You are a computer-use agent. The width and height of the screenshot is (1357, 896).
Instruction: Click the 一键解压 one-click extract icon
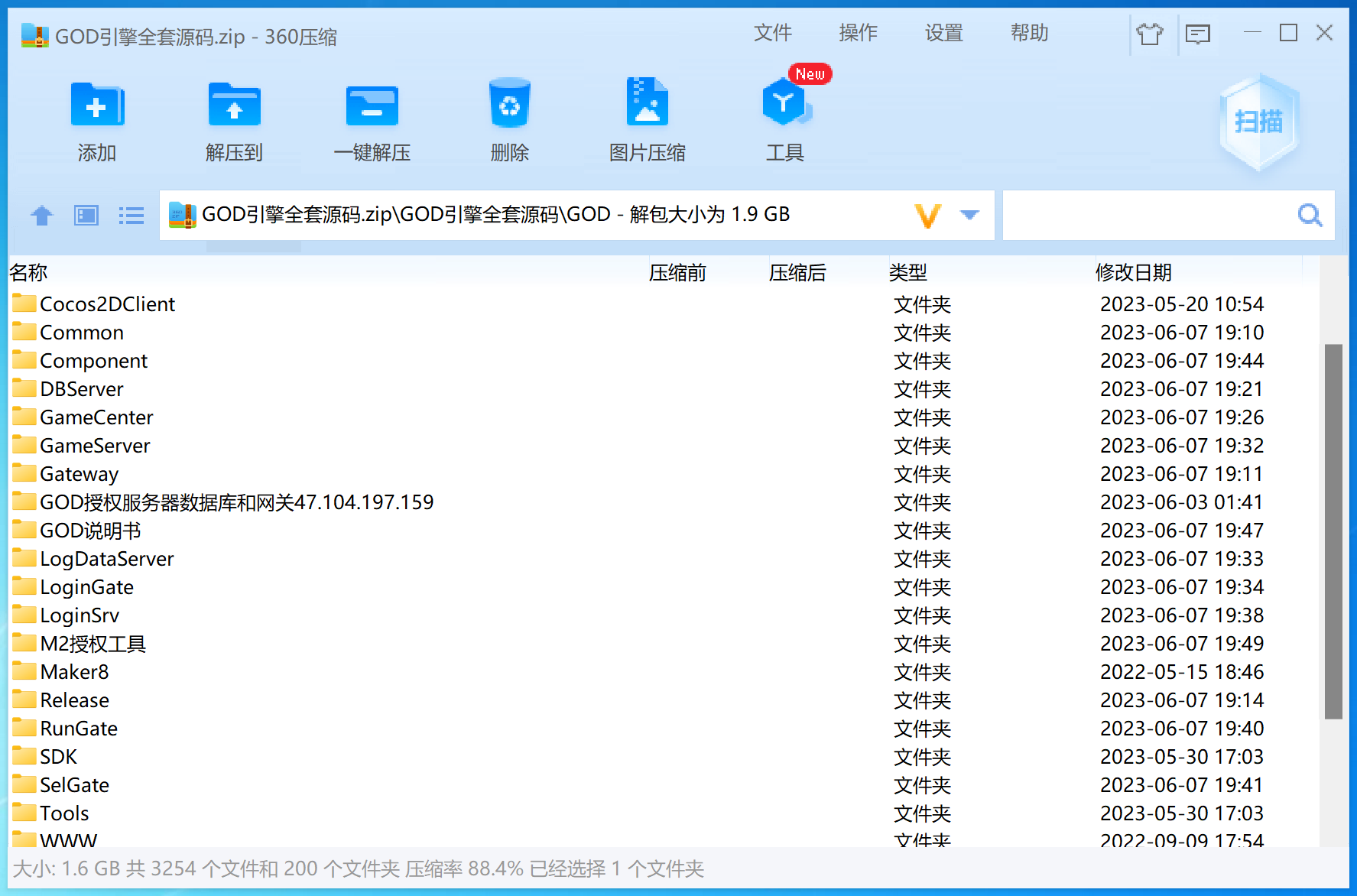[x=372, y=105]
